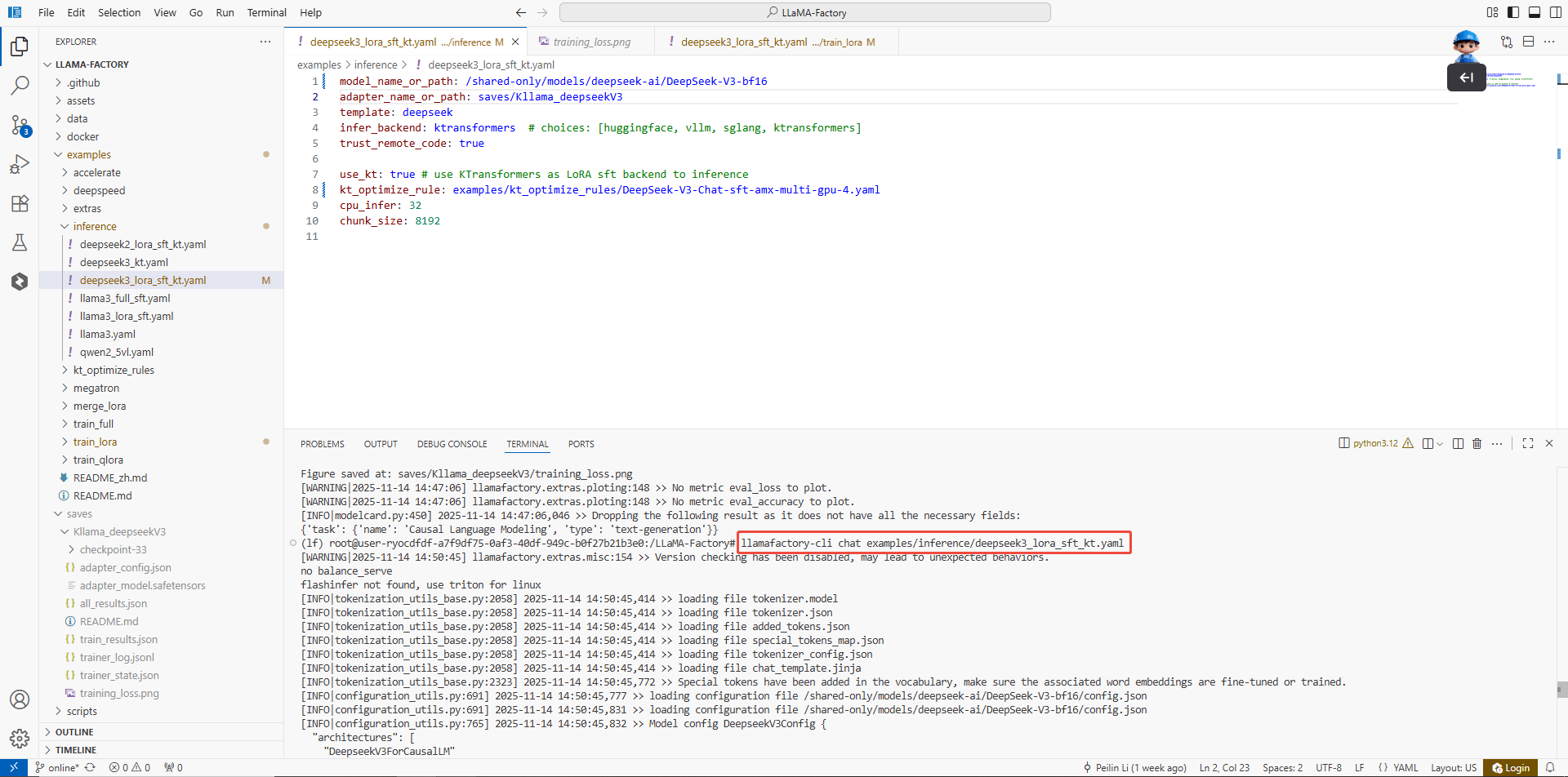Open the Run and Debug view
Screen dimensions: 1568x777
20,164
